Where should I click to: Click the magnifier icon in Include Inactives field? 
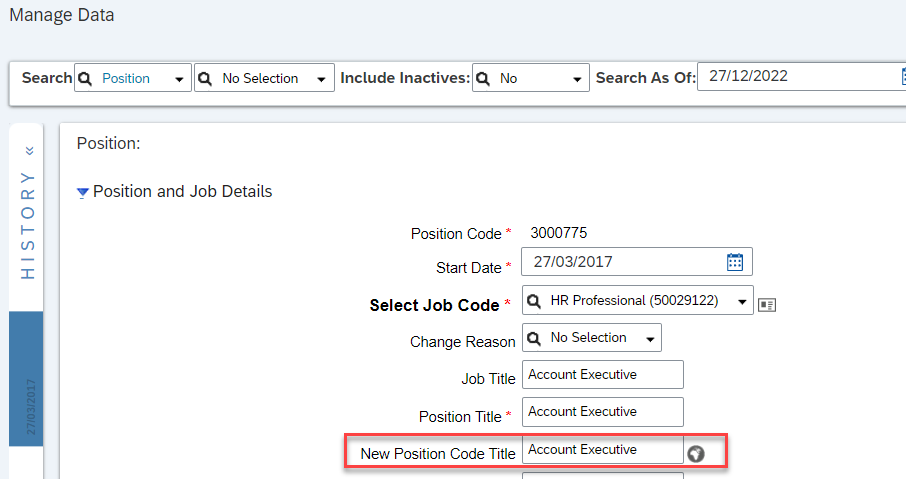[x=483, y=79]
